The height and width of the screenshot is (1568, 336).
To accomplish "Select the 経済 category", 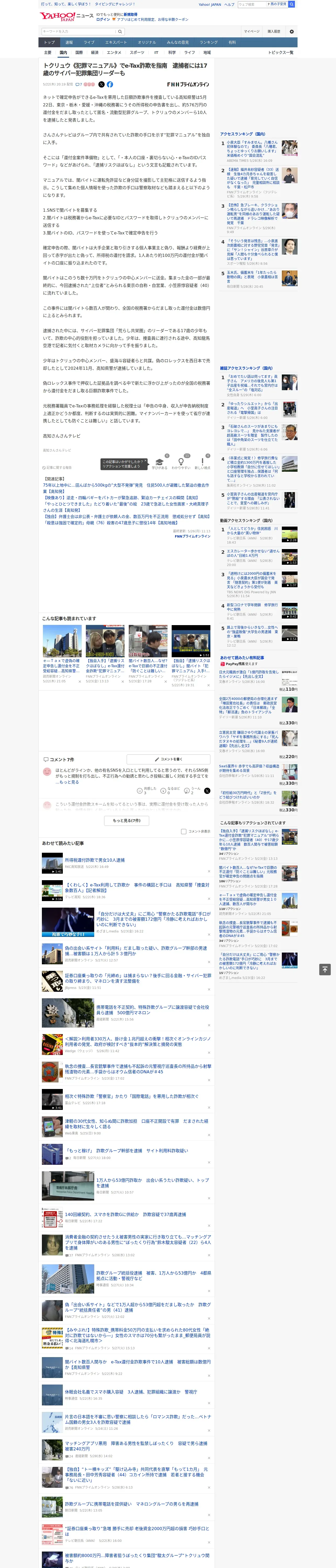I will click(94, 52).
